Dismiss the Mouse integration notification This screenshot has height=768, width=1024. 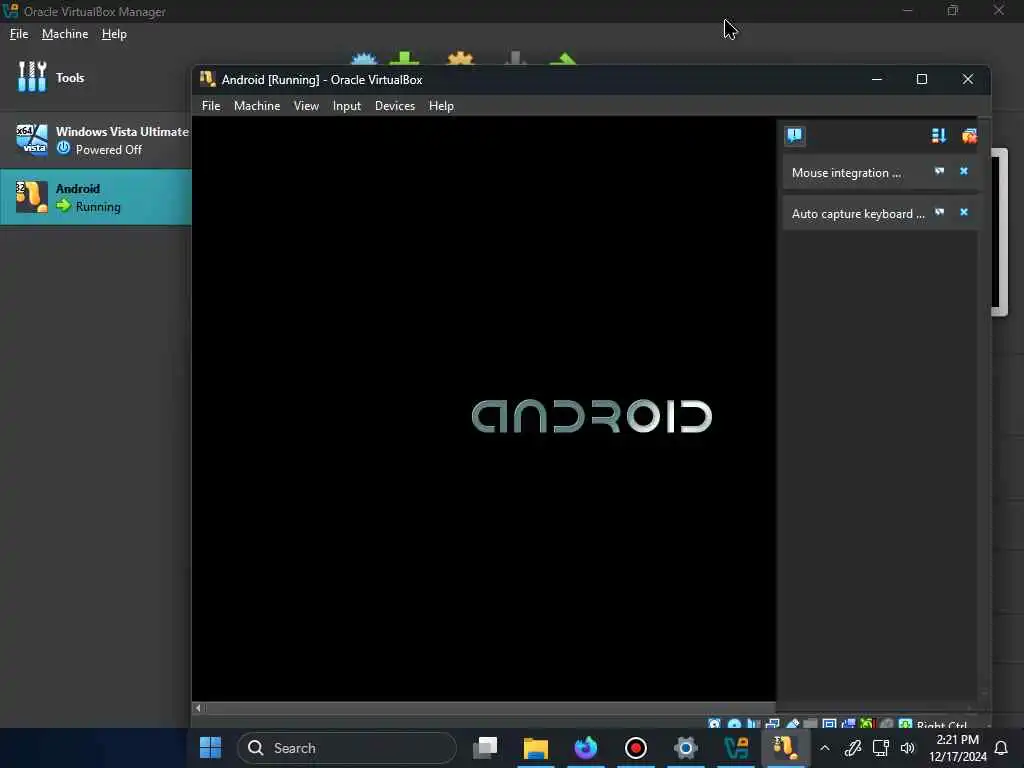pos(964,171)
